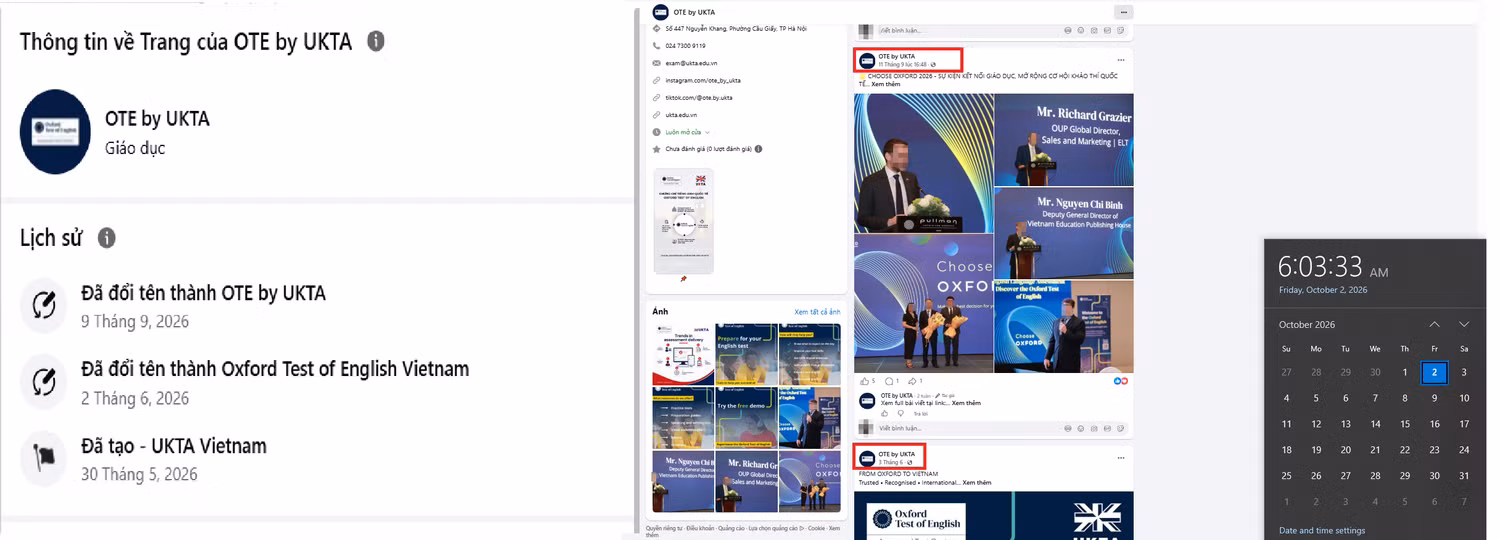The width and height of the screenshot is (1500, 540).
Task: Click the email icon beside exam@ukta.edu.vn
Action: 656,63
